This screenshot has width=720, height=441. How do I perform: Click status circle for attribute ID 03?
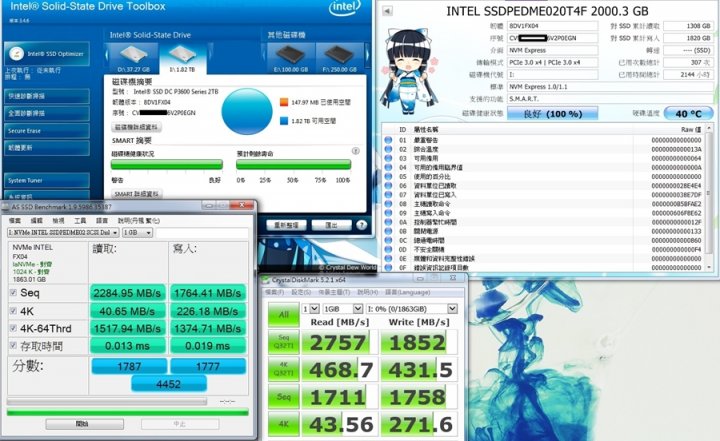pyautogui.click(x=388, y=158)
